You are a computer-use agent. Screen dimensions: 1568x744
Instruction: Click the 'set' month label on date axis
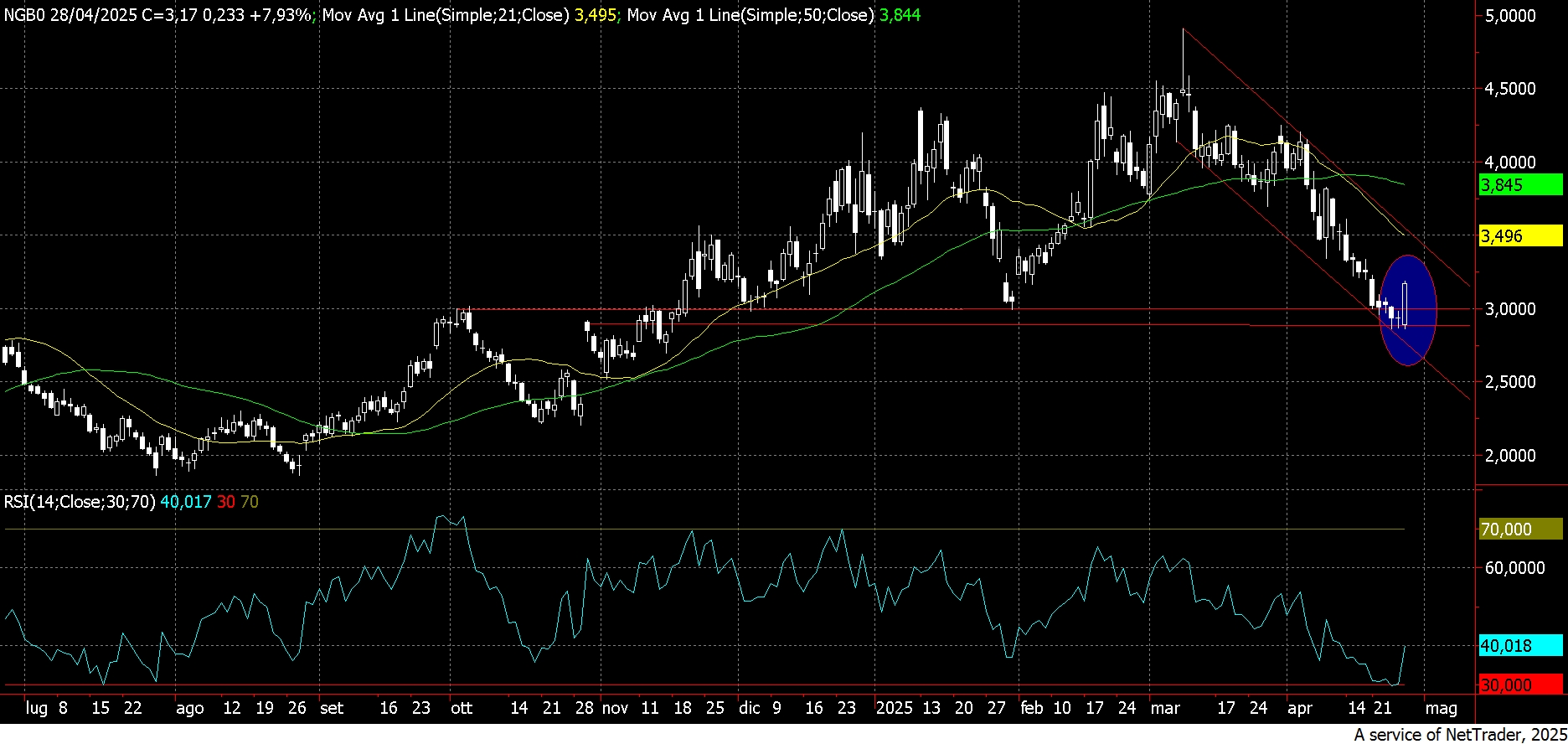pyautogui.click(x=332, y=708)
